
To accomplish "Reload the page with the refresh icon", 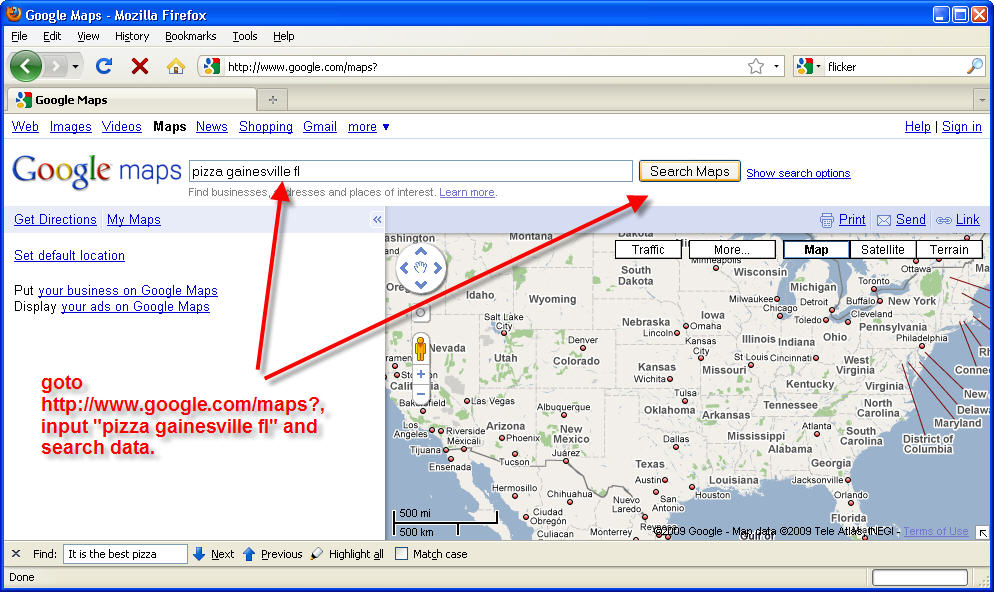I will [x=104, y=66].
